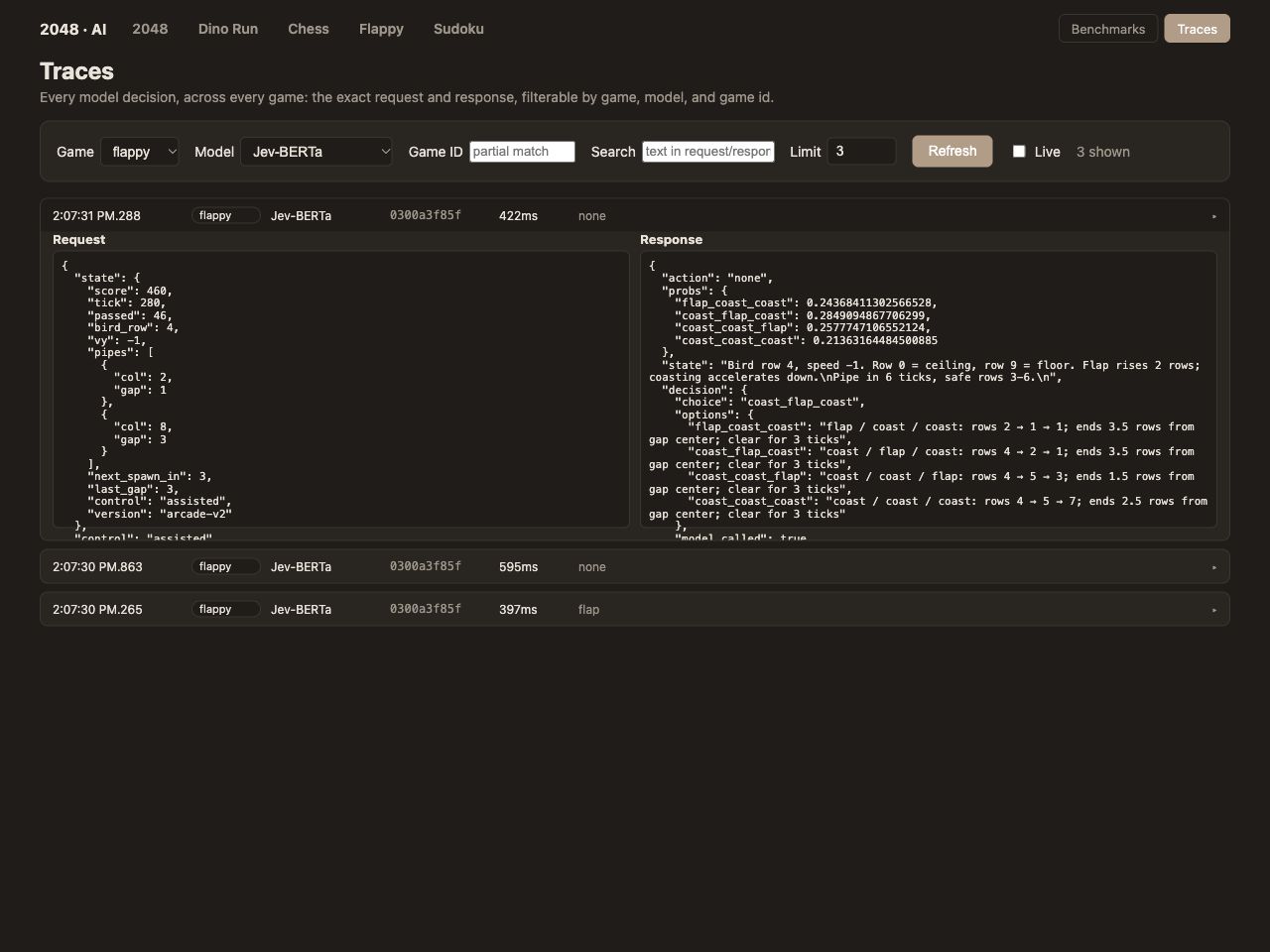1270x952 pixels.
Task: Click Jev-BERTa in the 2:07:30 PM.863 row
Action: tap(301, 566)
